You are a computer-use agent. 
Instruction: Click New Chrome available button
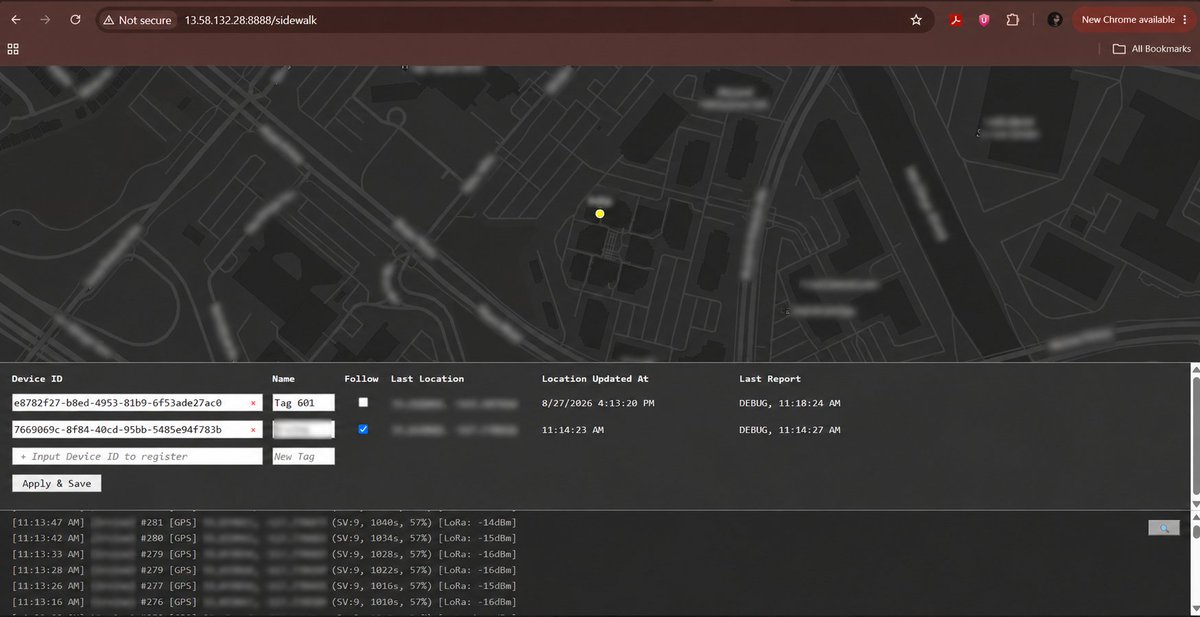[x=1134, y=20]
